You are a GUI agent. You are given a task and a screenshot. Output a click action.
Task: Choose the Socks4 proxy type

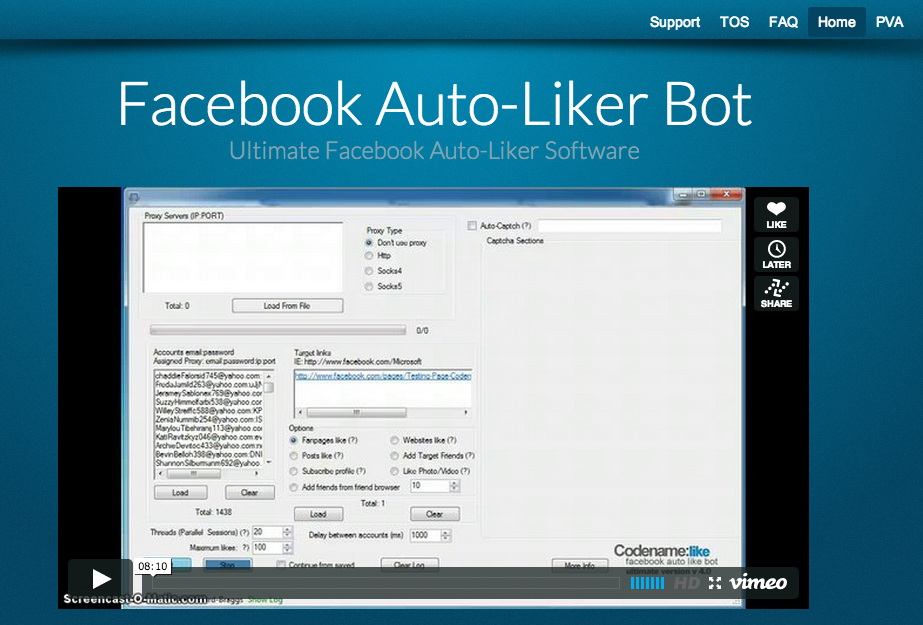[x=369, y=271]
